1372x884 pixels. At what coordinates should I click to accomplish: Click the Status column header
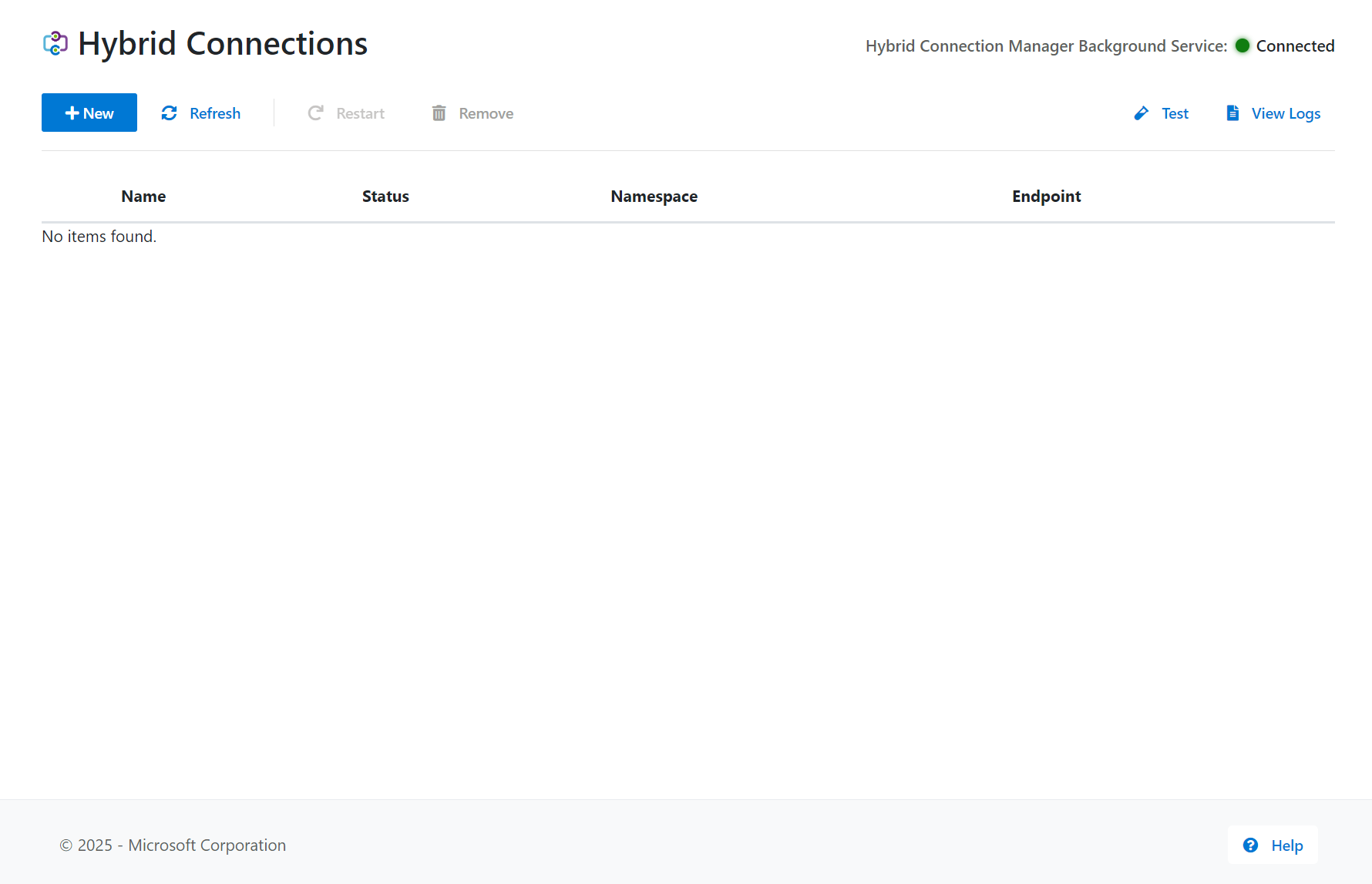[x=385, y=197]
